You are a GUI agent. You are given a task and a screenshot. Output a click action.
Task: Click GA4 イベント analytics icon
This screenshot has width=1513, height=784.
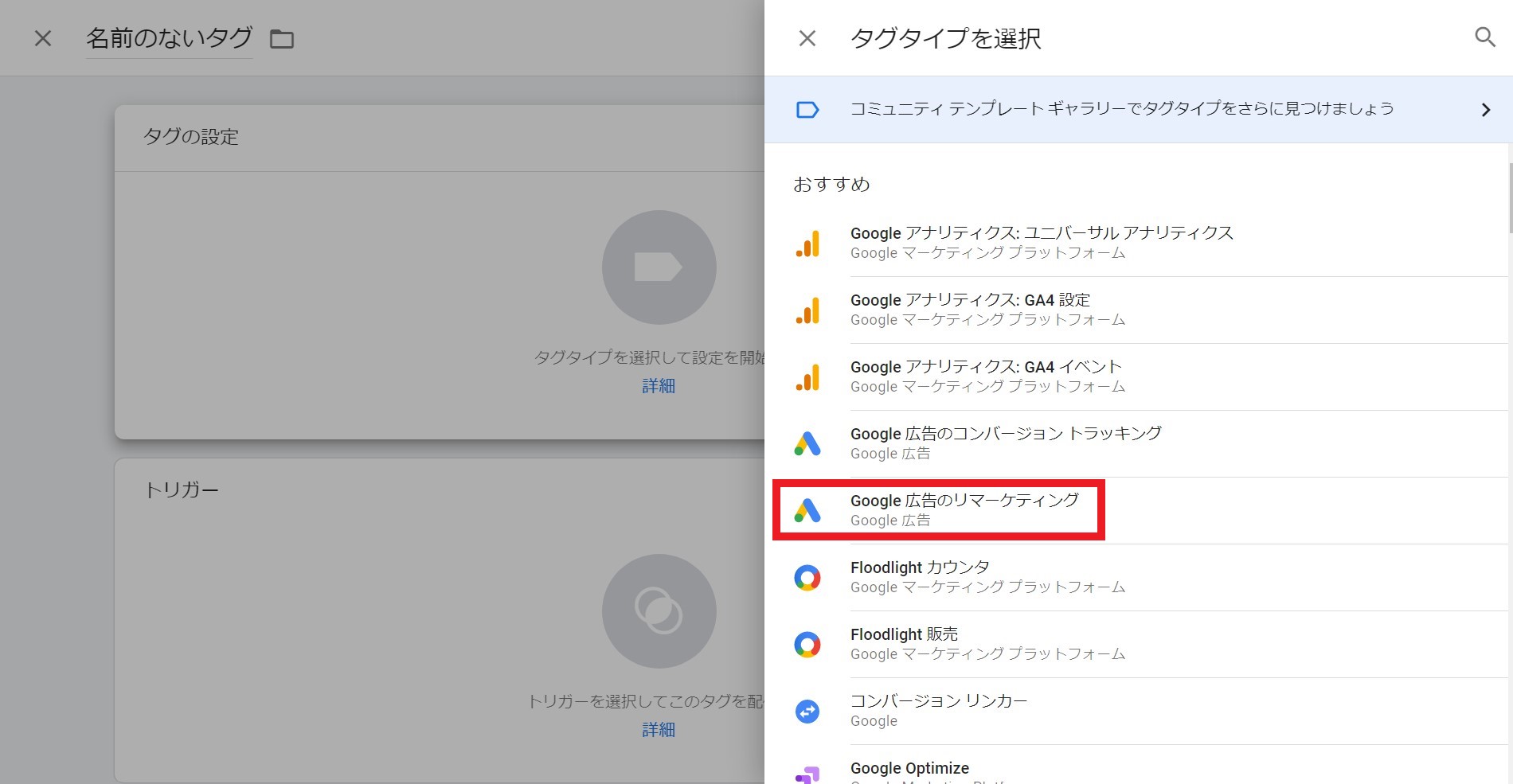807,377
